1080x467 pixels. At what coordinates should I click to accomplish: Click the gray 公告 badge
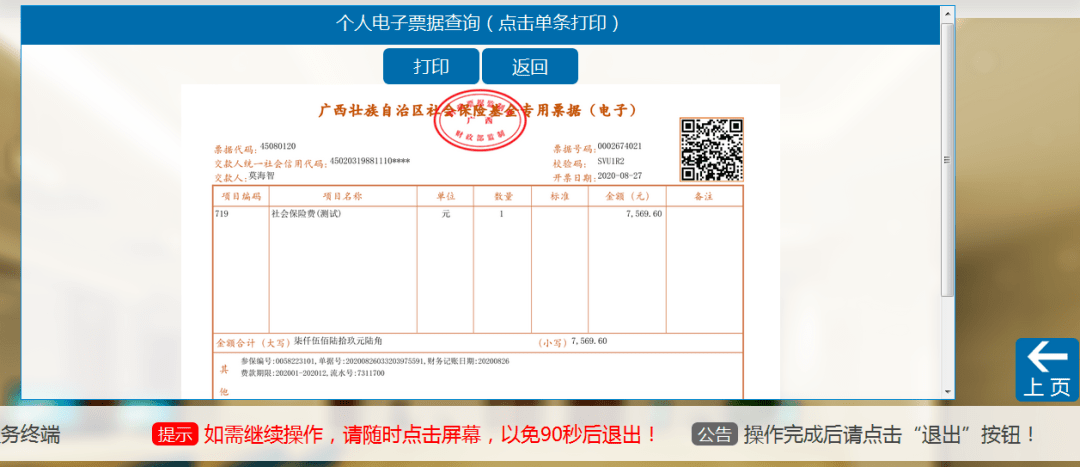pyautogui.click(x=714, y=435)
